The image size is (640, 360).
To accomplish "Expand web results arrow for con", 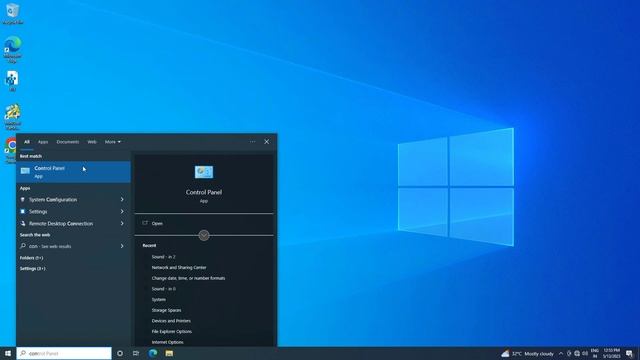I will (122, 246).
